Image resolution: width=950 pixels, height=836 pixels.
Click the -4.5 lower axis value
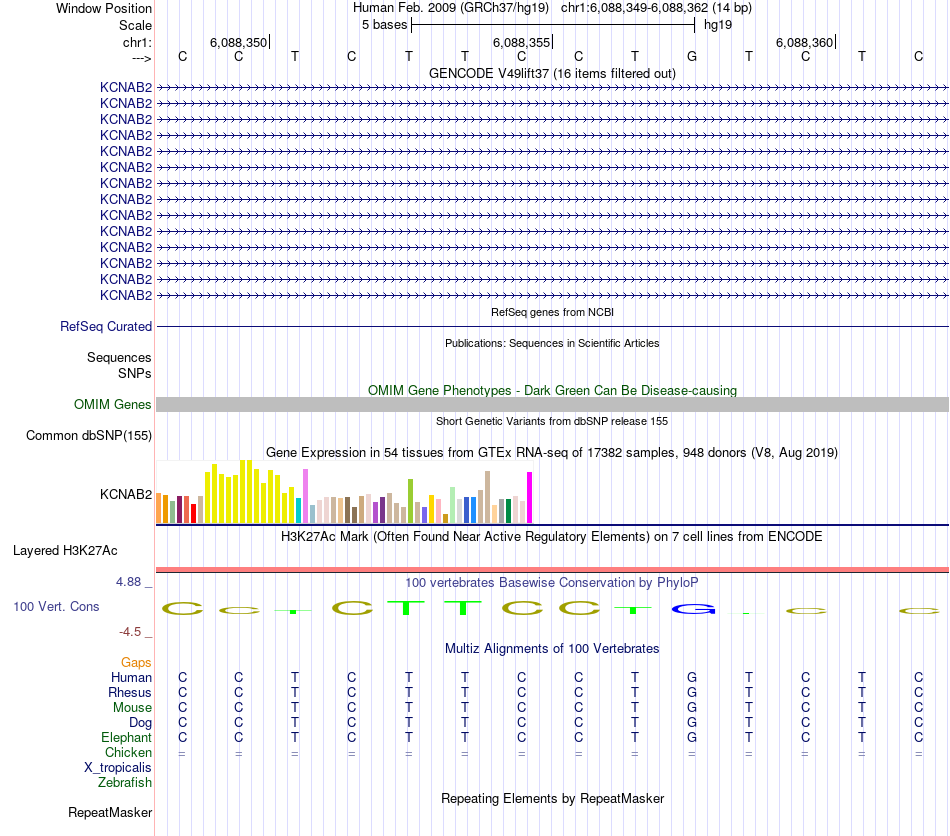130,632
